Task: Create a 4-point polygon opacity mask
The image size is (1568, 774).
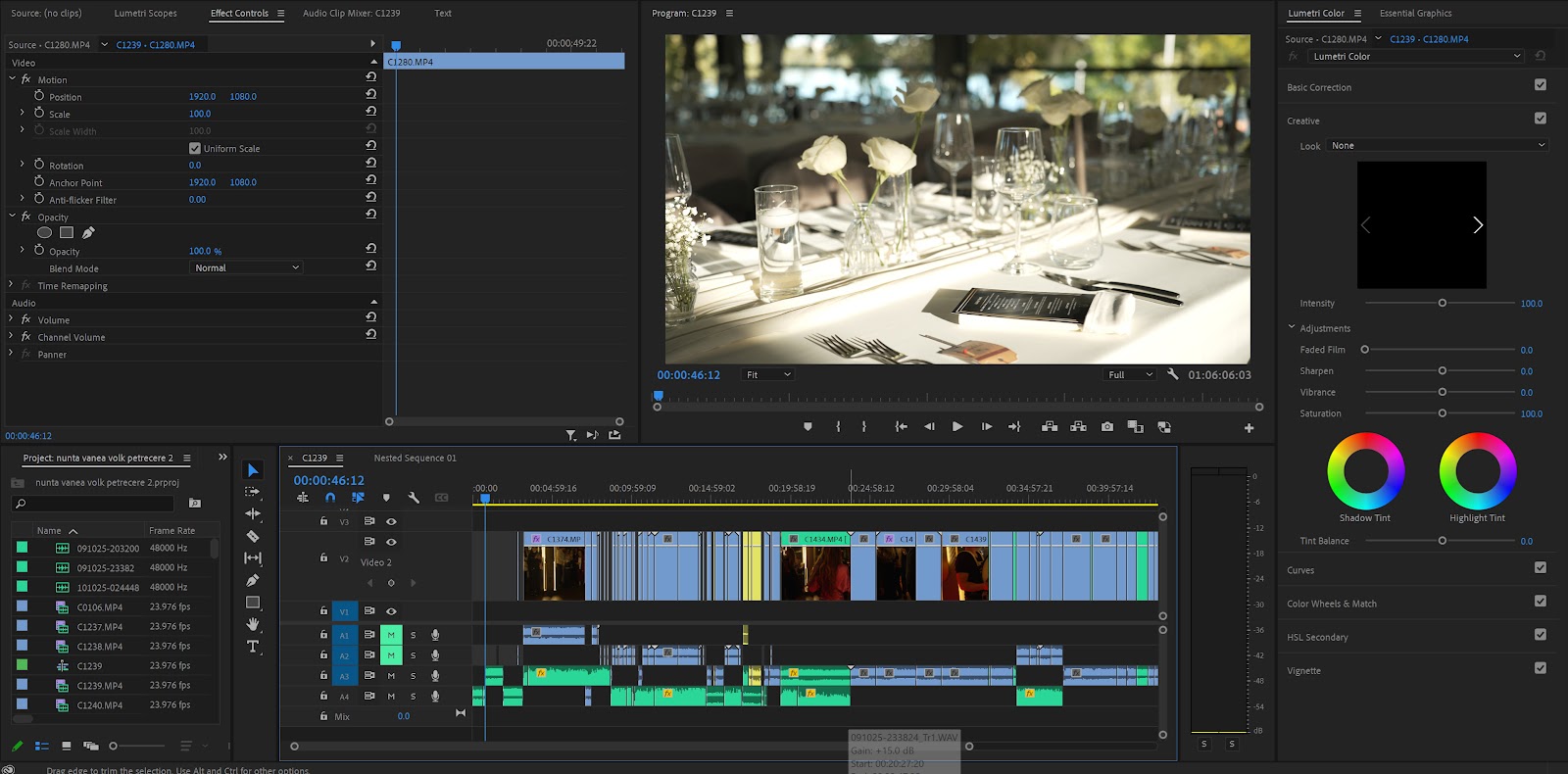Action: (67, 233)
